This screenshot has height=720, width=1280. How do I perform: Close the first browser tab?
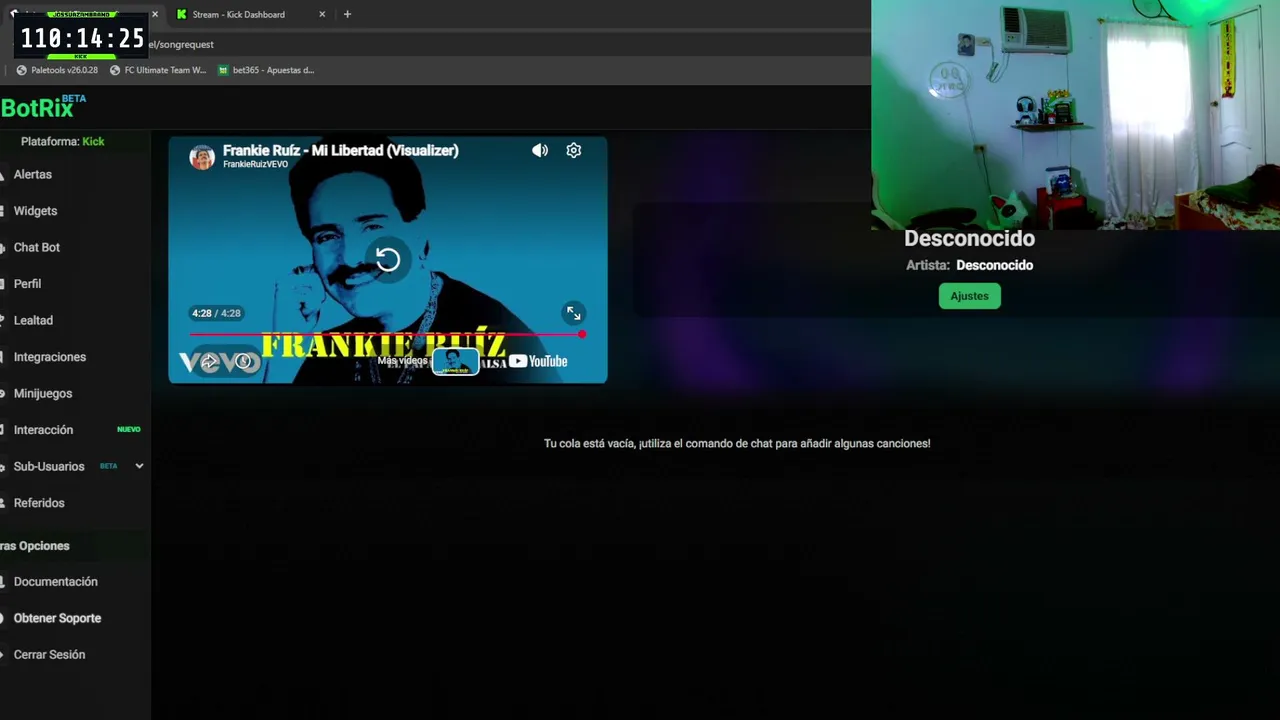click(x=155, y=14)
